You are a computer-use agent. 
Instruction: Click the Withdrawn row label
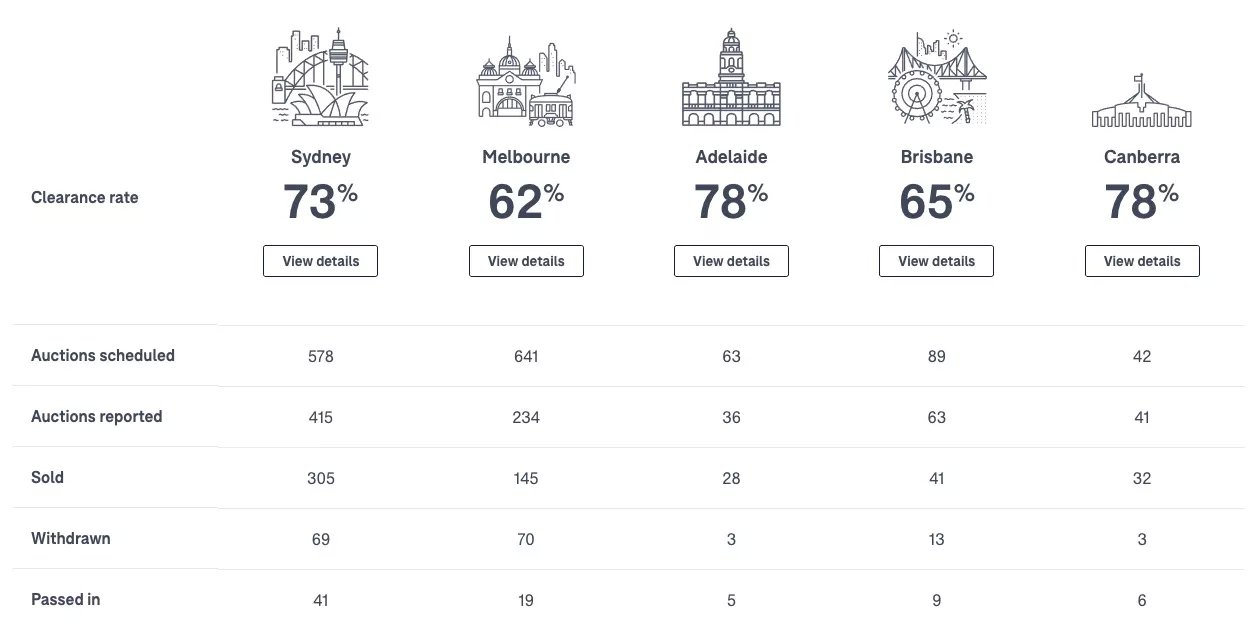coord(71,538)
